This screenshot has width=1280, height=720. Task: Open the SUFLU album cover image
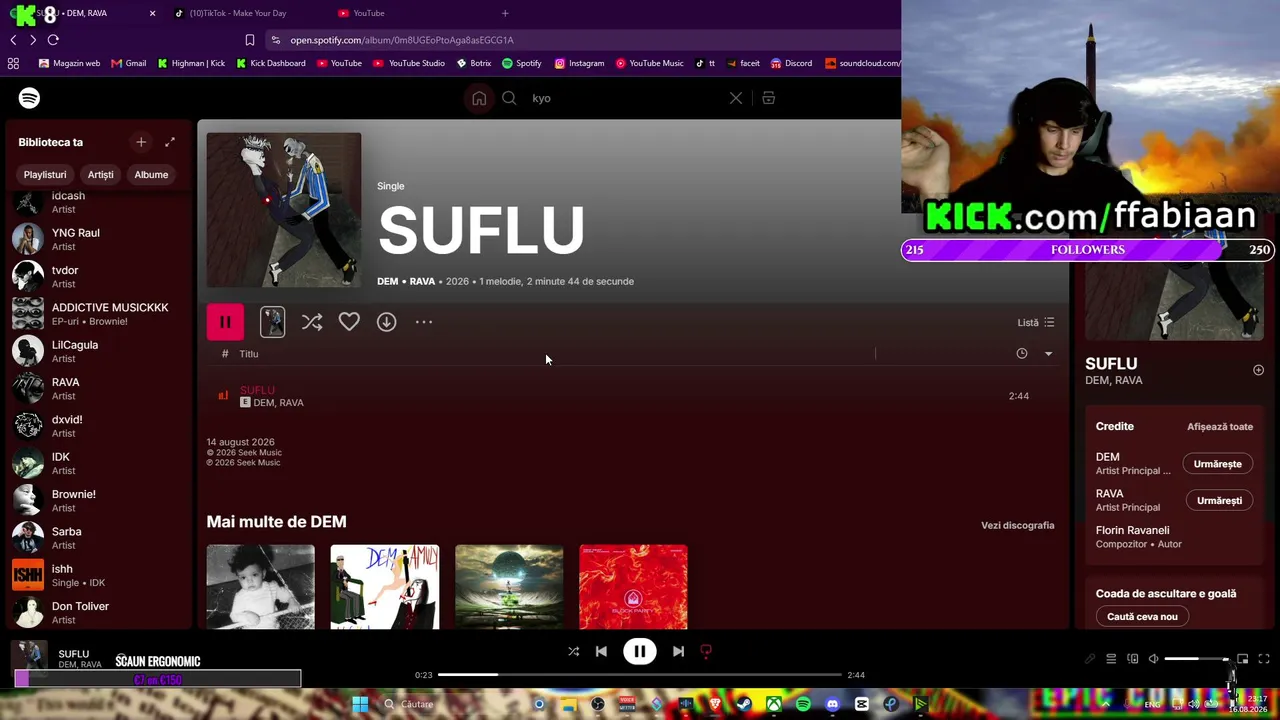point(284,210)
